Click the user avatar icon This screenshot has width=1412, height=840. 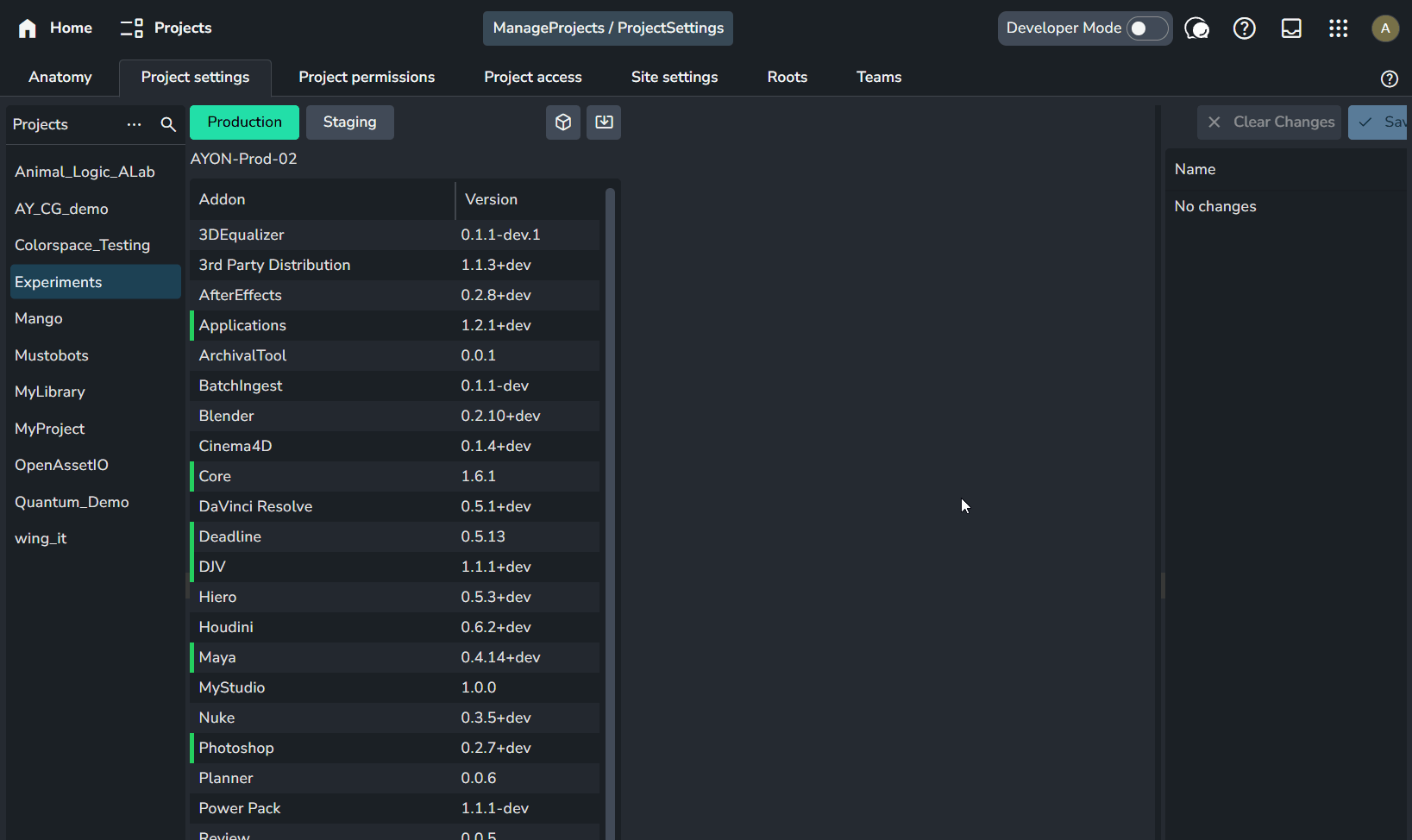tap(1385, 28)
